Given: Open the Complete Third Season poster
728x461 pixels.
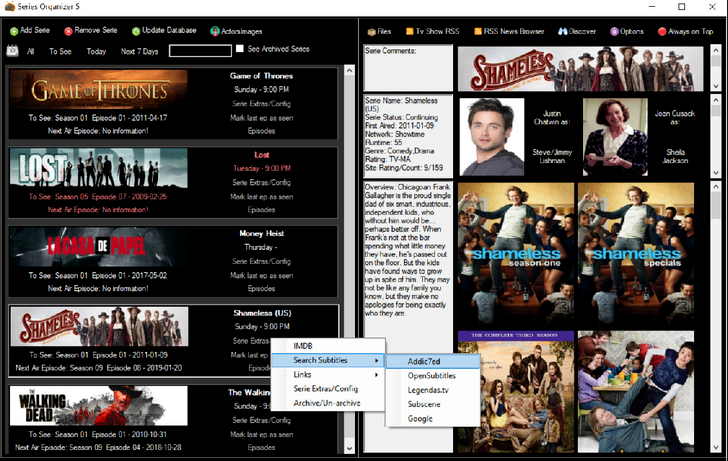Looking at the screenshot, I should point(516,392).
